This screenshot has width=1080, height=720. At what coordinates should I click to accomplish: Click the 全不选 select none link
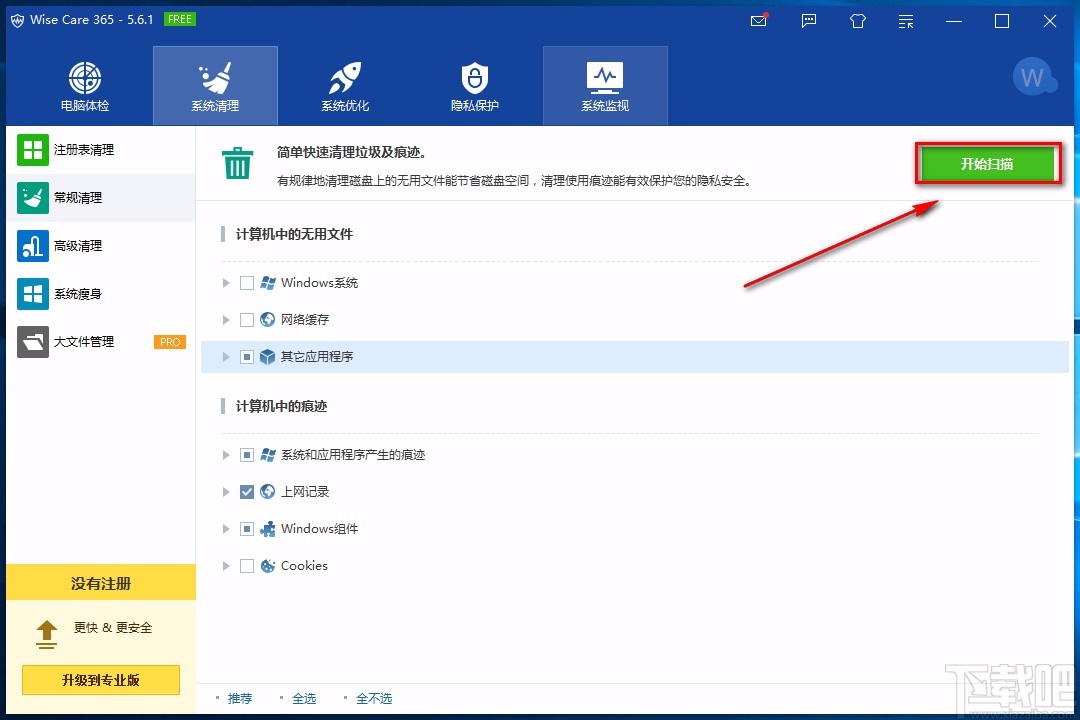(374, 698)
